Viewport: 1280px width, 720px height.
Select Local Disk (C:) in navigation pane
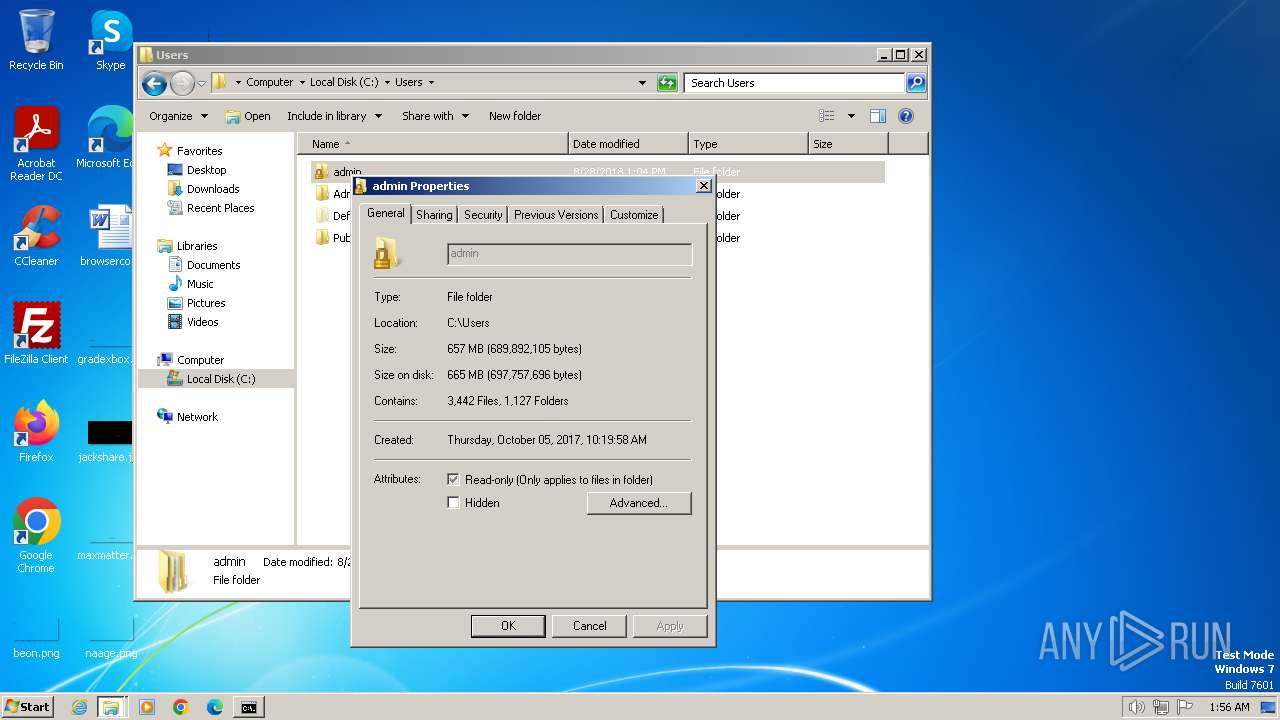pyautogui.click(x=220, y=379)
